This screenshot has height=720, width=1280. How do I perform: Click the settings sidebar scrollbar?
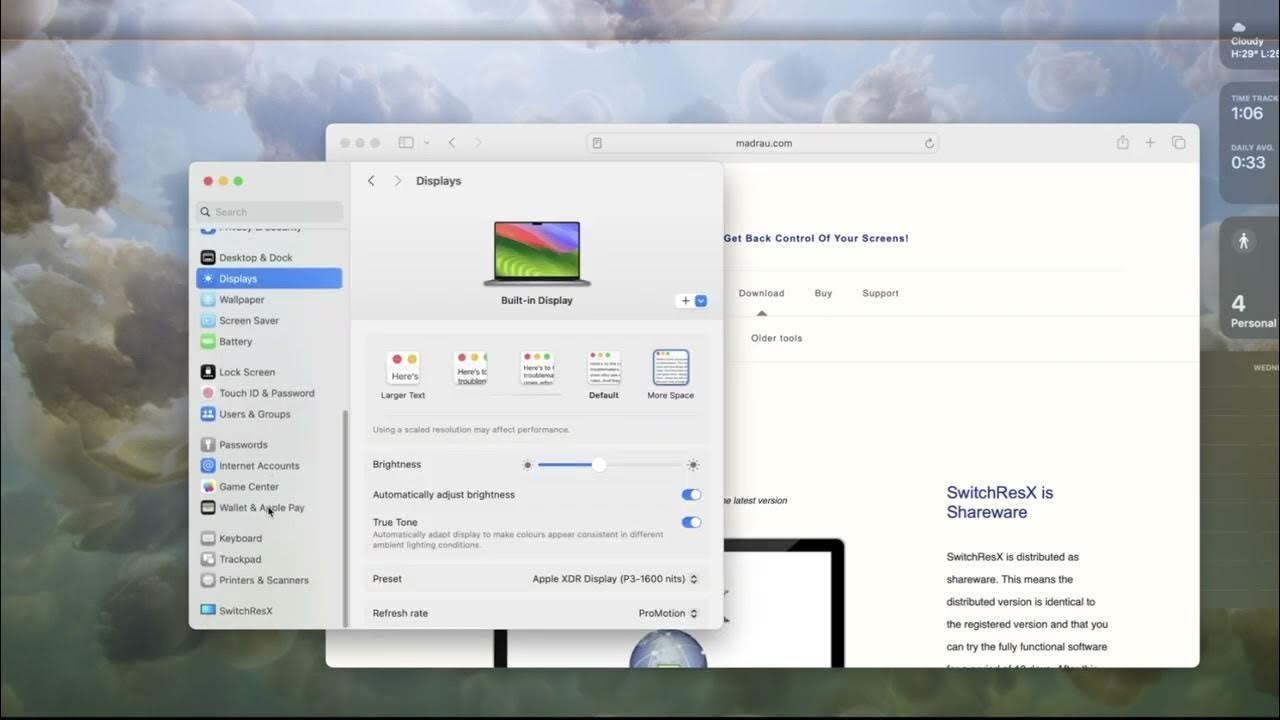click(x=345, y=518)
